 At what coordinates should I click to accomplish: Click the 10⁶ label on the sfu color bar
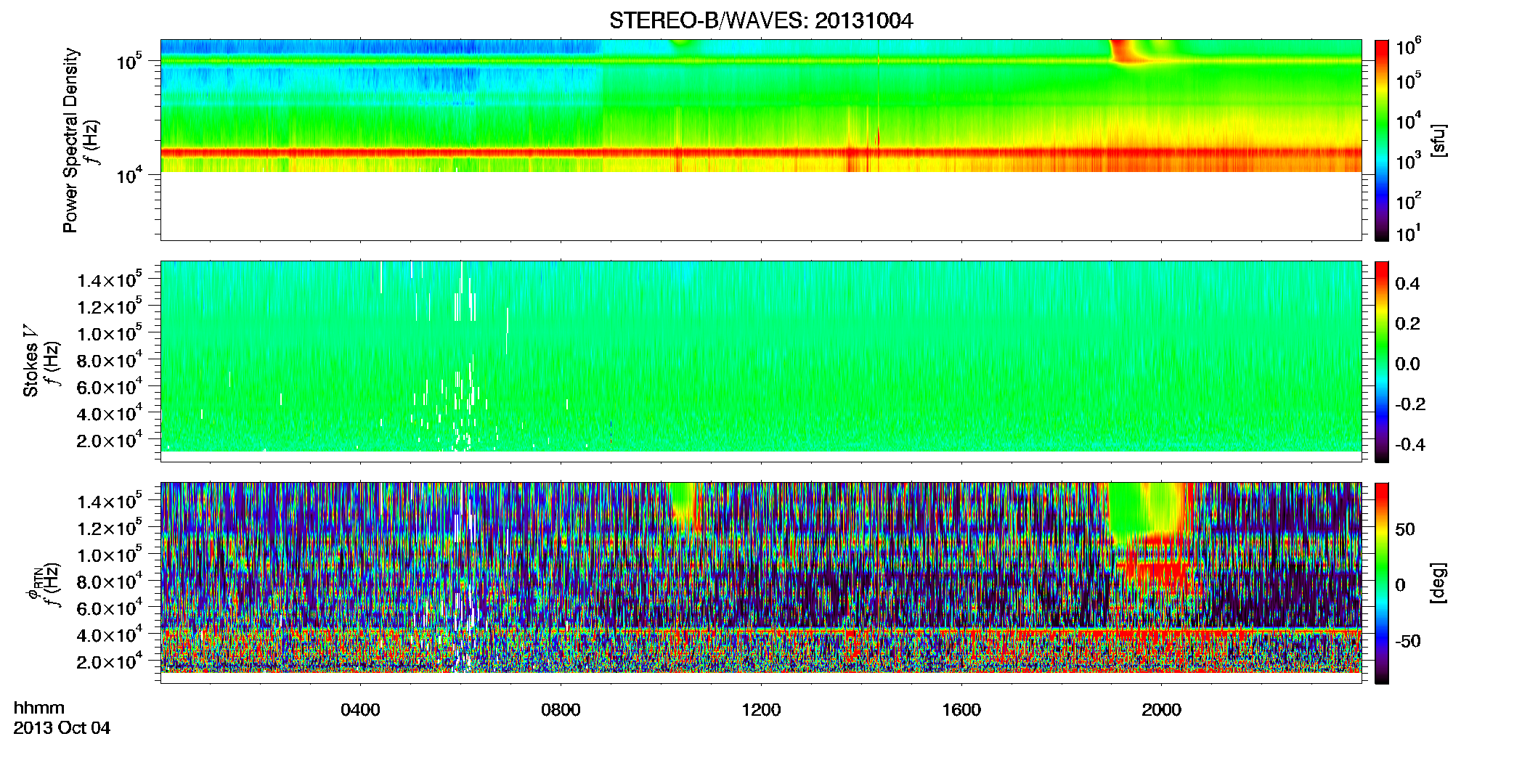pyautogui.click(x=1409, y=47)
